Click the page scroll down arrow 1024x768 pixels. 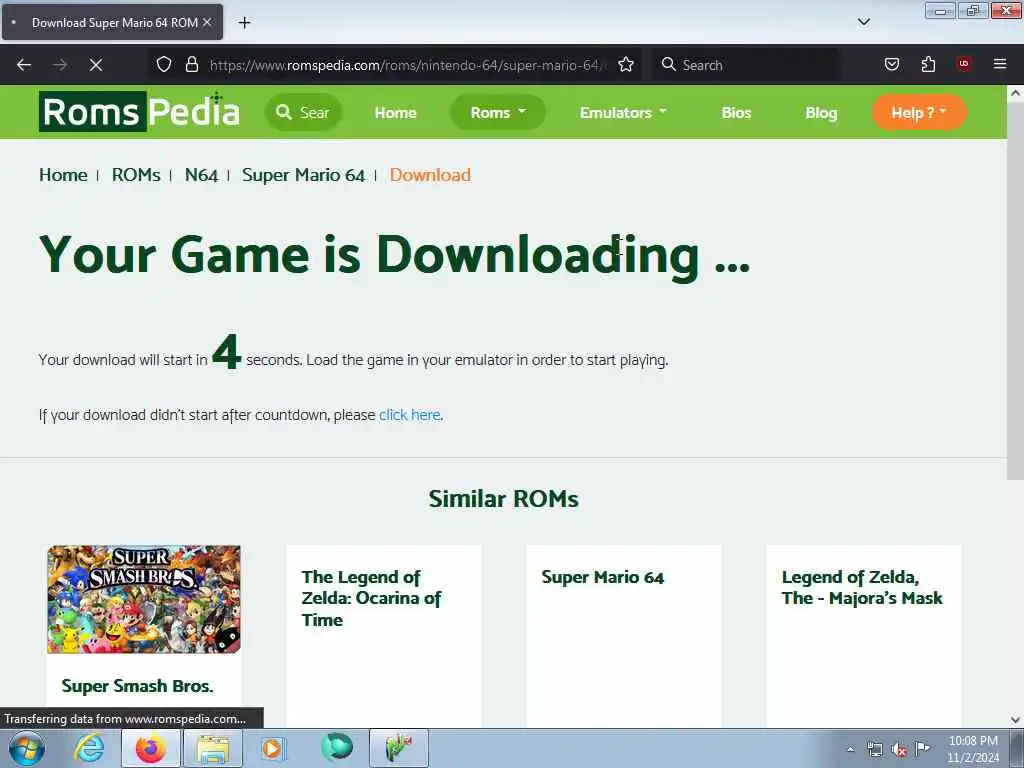[1015, 720]
